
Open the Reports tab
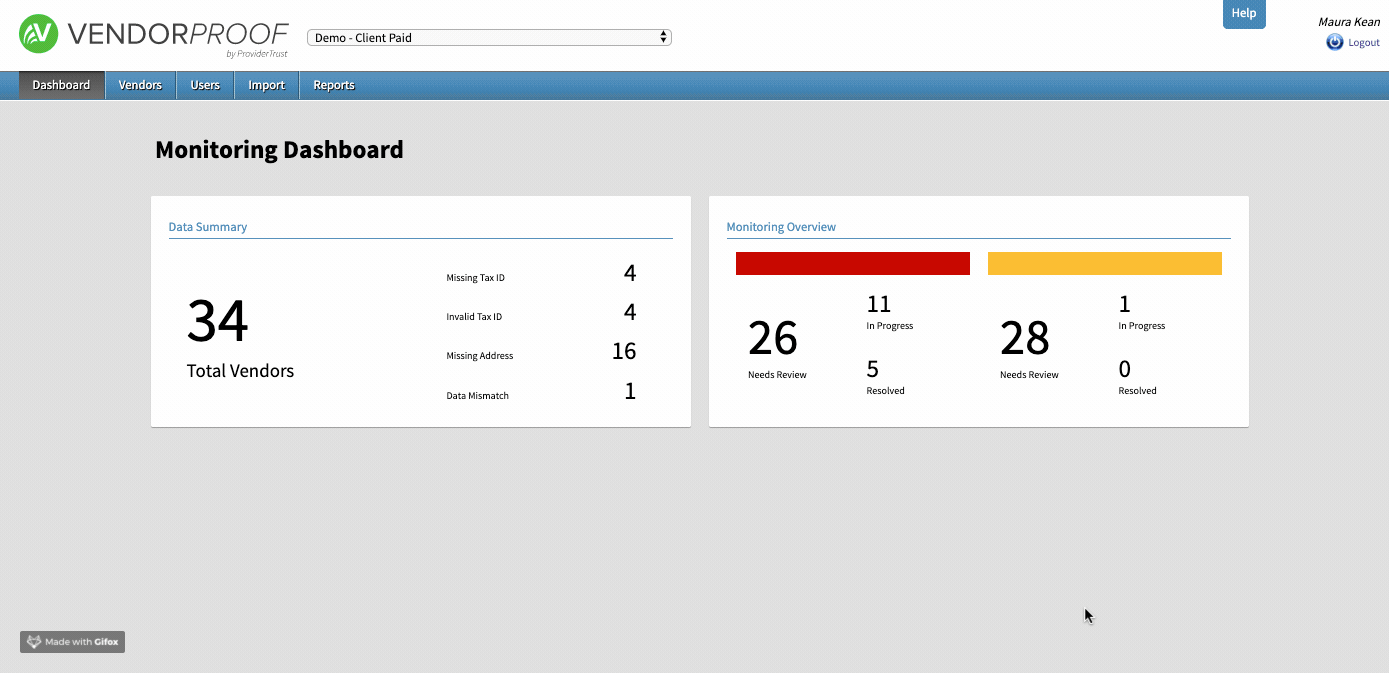[x=334, y=85]
